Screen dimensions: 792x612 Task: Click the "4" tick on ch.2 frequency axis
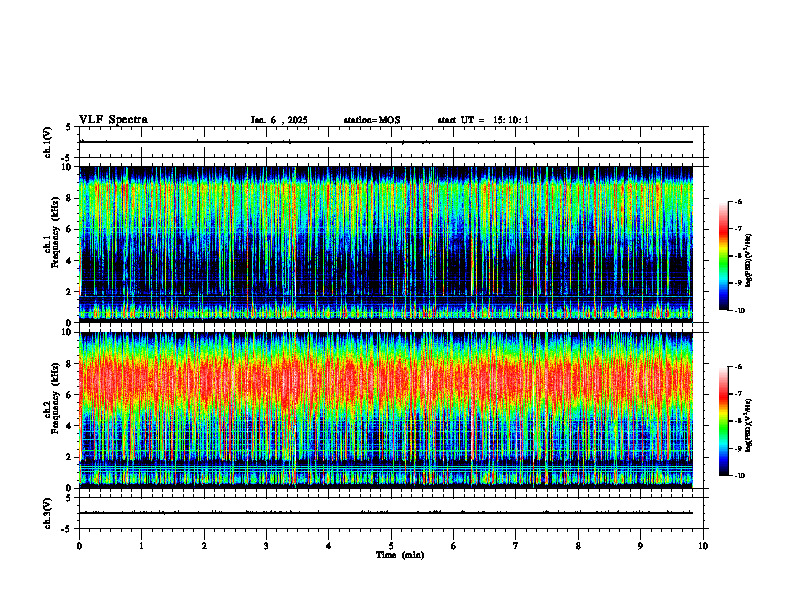(70, 426)
